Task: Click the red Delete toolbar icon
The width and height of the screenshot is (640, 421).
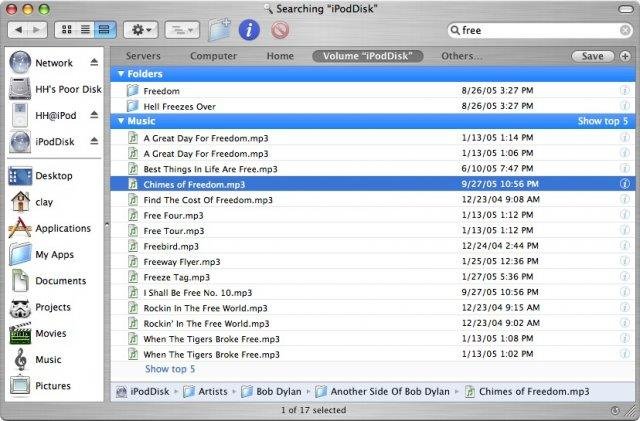Action: pyautogui.click(x=280, y=30)
